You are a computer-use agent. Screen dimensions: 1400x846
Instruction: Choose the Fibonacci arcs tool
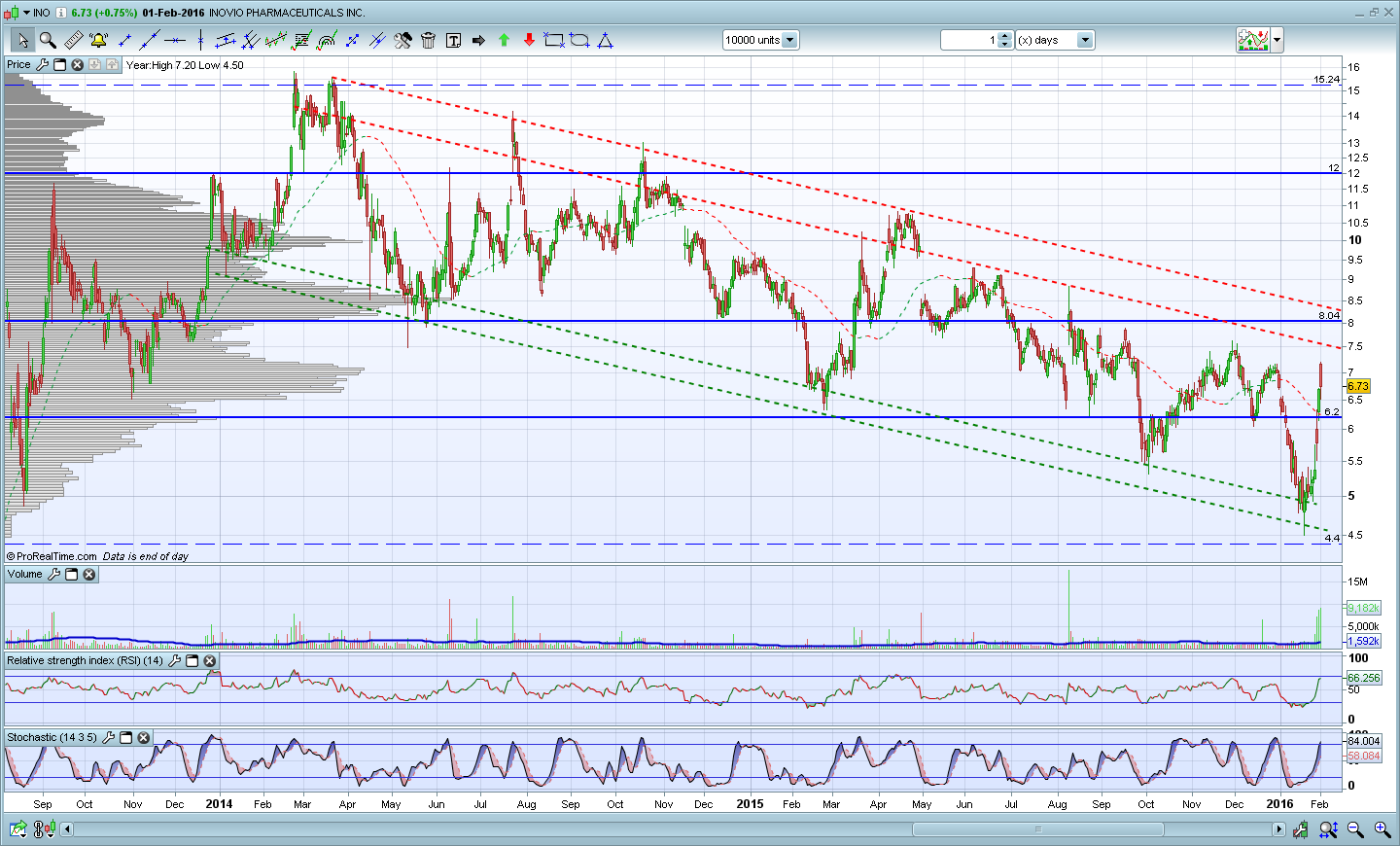click(x=327, y=40)
